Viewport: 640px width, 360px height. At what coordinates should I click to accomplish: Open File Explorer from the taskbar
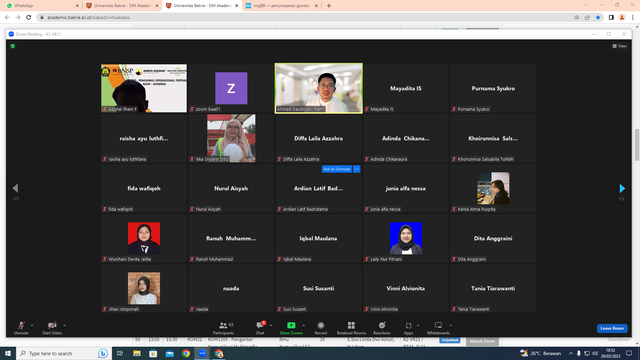(x=137, y=353)
